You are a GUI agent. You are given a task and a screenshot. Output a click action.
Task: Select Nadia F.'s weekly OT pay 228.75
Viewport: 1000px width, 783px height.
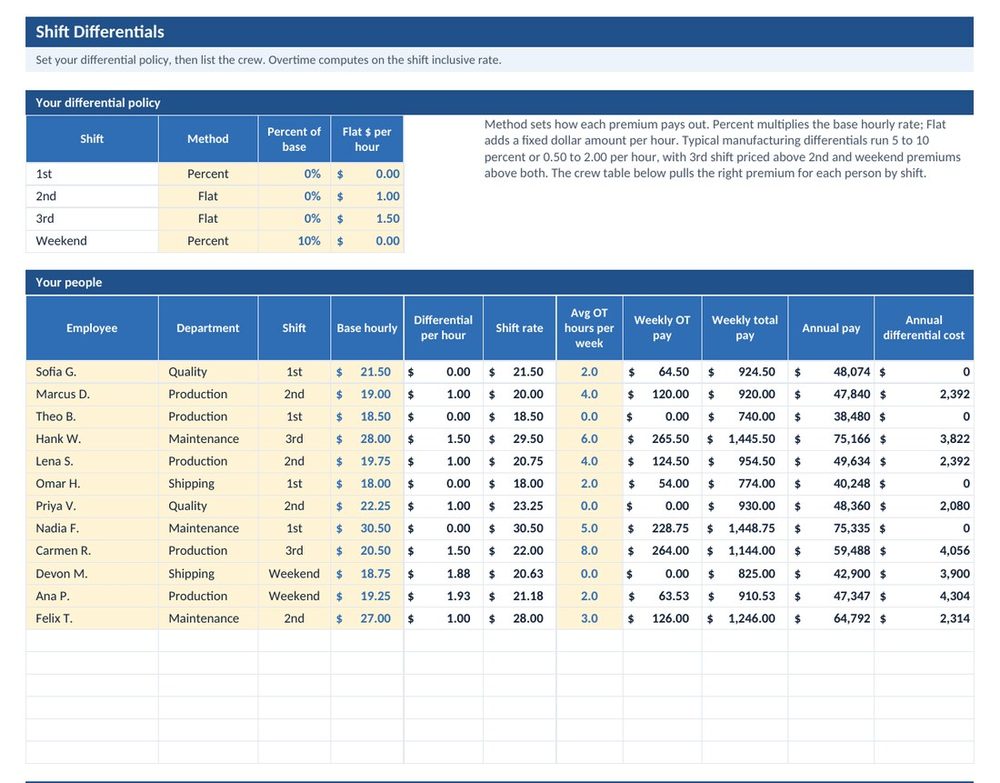coord(662,528)
